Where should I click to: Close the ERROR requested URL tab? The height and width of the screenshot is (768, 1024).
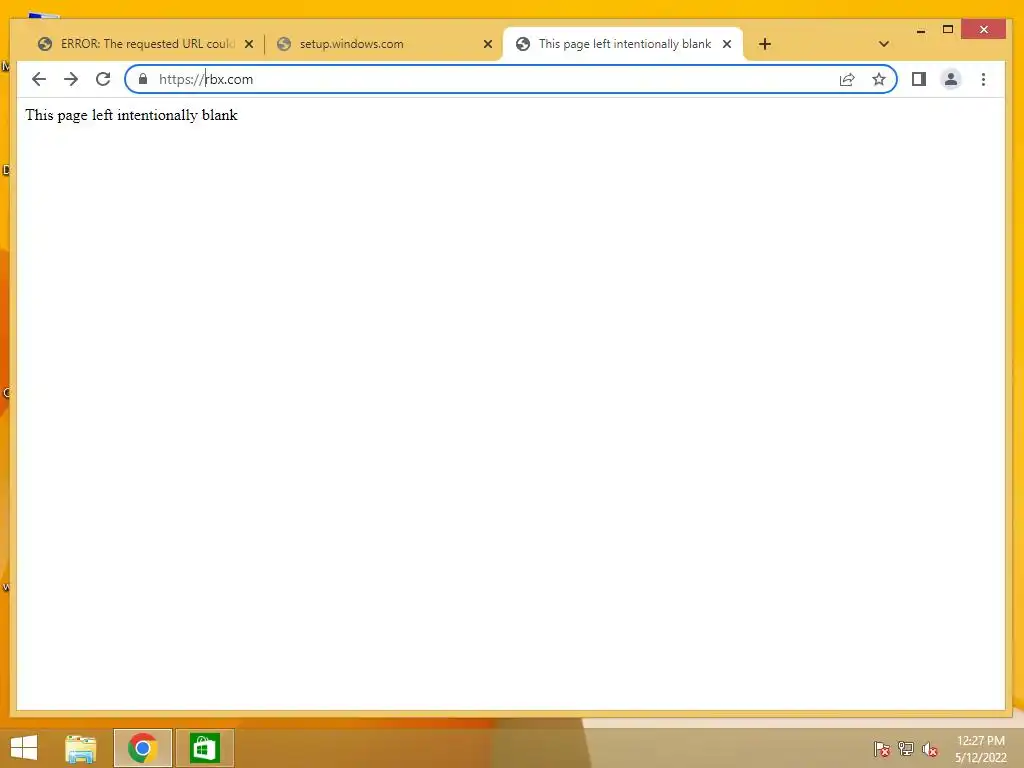pyautogui.click(x=249, y=44)
